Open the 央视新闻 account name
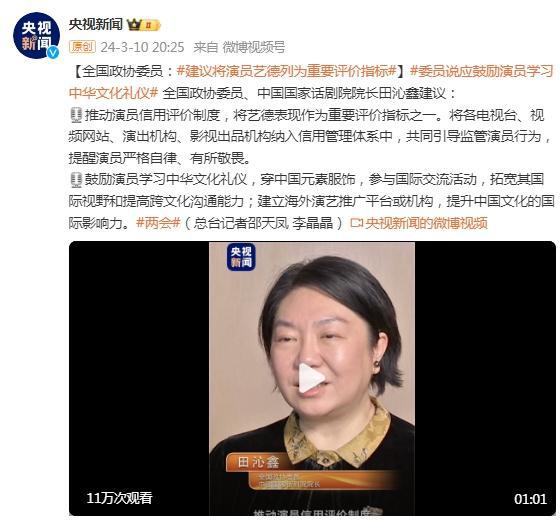Viewport: 560px width, 520px height. tap(95, 25)
